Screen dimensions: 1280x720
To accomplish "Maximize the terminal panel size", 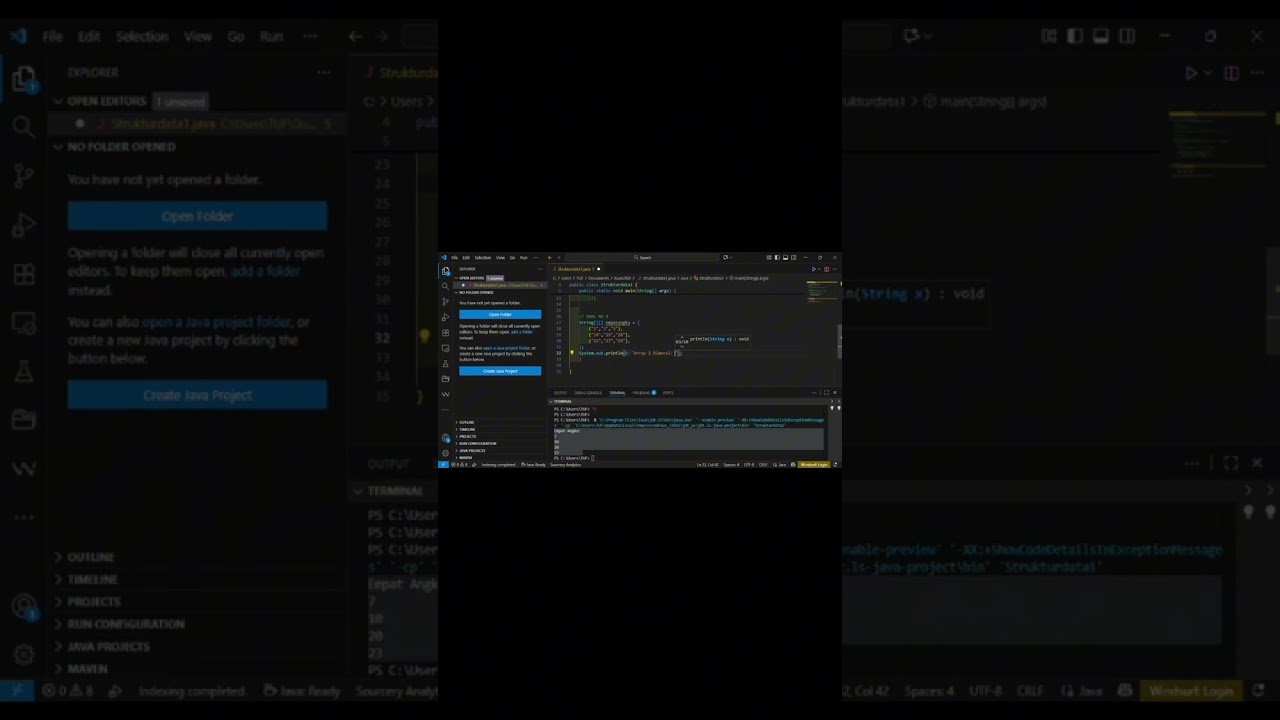I will 826,393.
